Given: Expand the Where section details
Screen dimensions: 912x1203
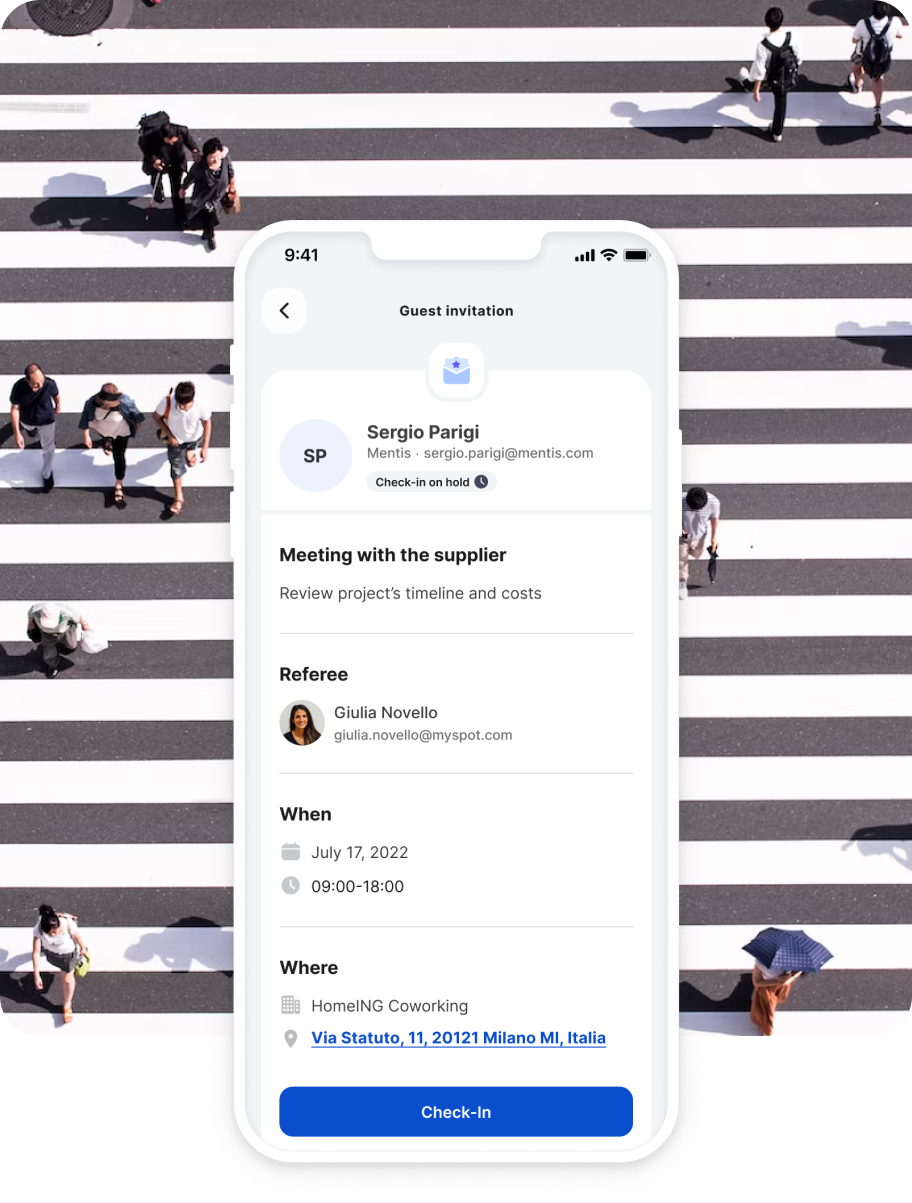Looking at the screenshot, I should coord(309,967).
